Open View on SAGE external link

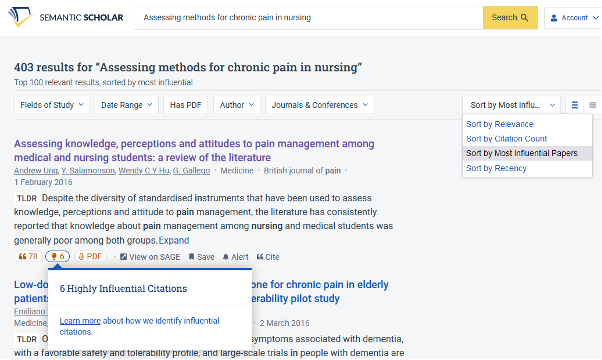150,257
